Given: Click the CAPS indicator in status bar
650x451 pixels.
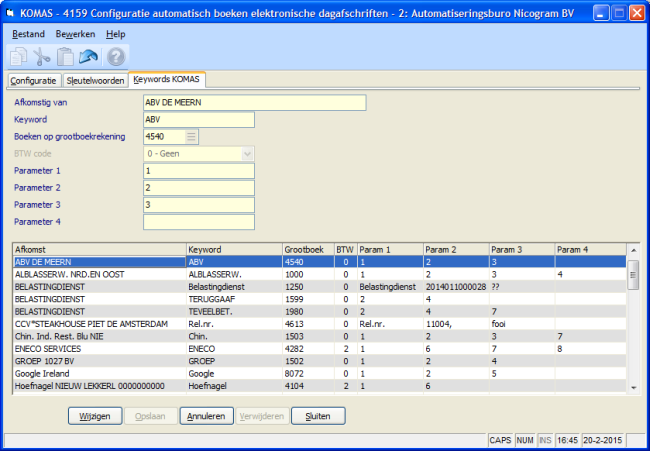Looking at the screenshot, I should click(x=500, y=440).
